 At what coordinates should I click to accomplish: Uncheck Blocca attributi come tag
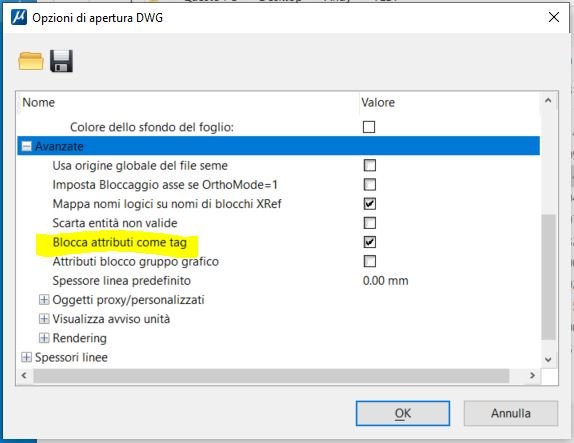click(369, 242)
